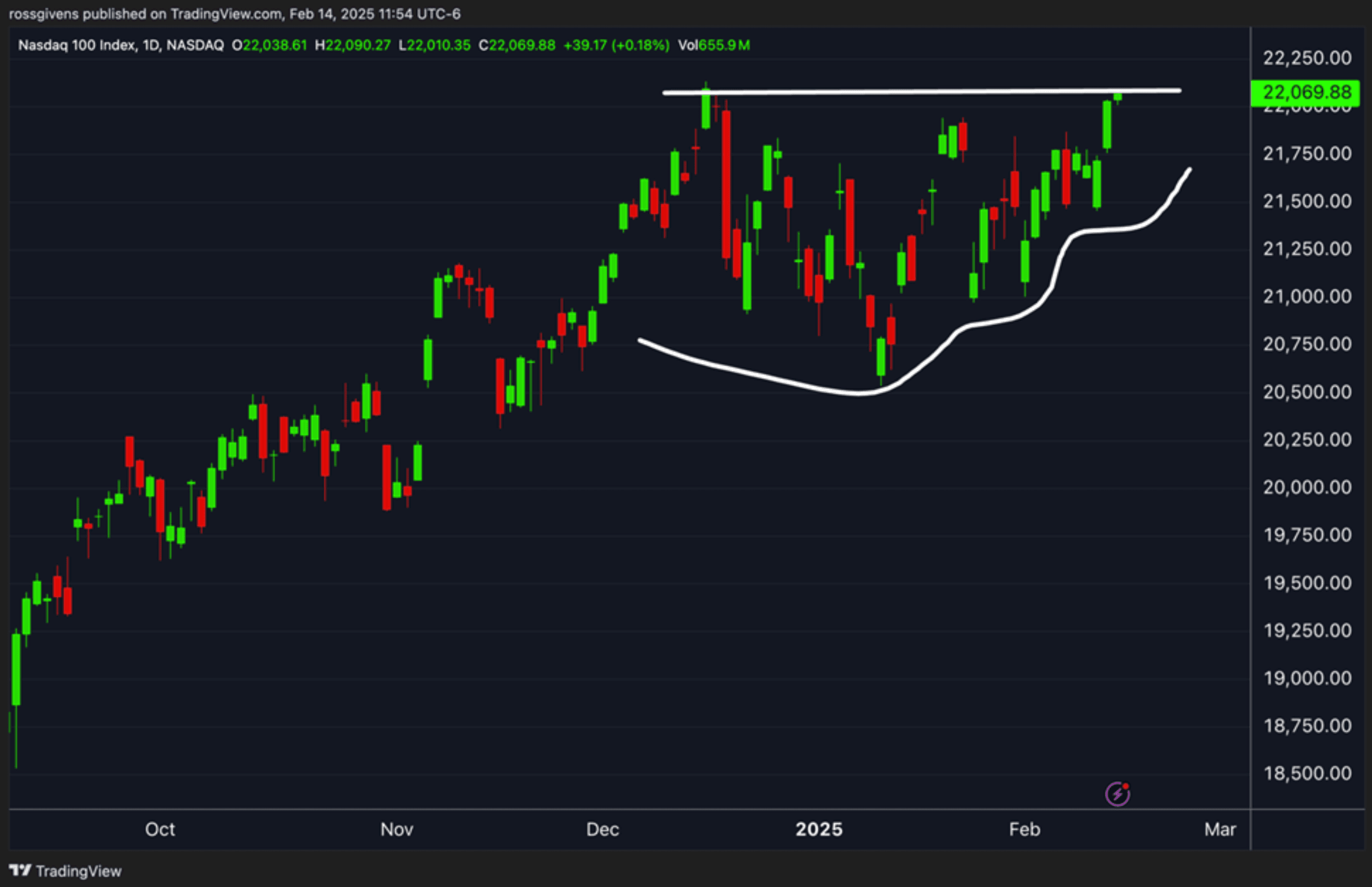This screenshot has height=887, width=1372.
Task: Click the TradingView logo in the bottom corner
Action: point(65,870)
